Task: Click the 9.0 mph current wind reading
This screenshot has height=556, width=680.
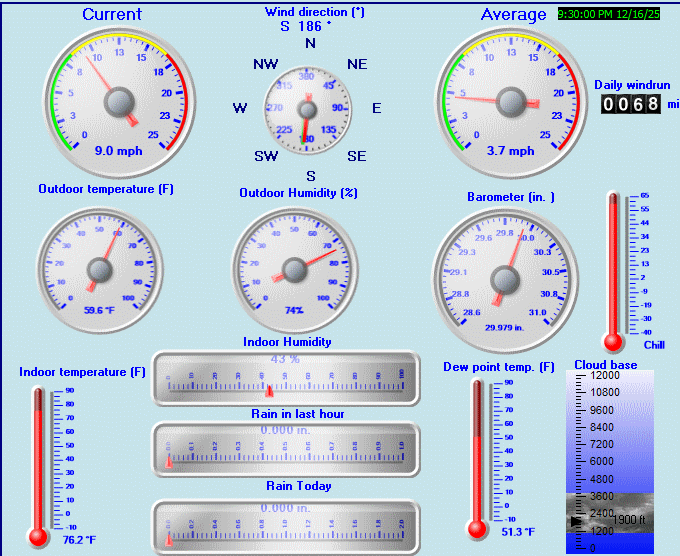Action: click(x=118, y=151)
